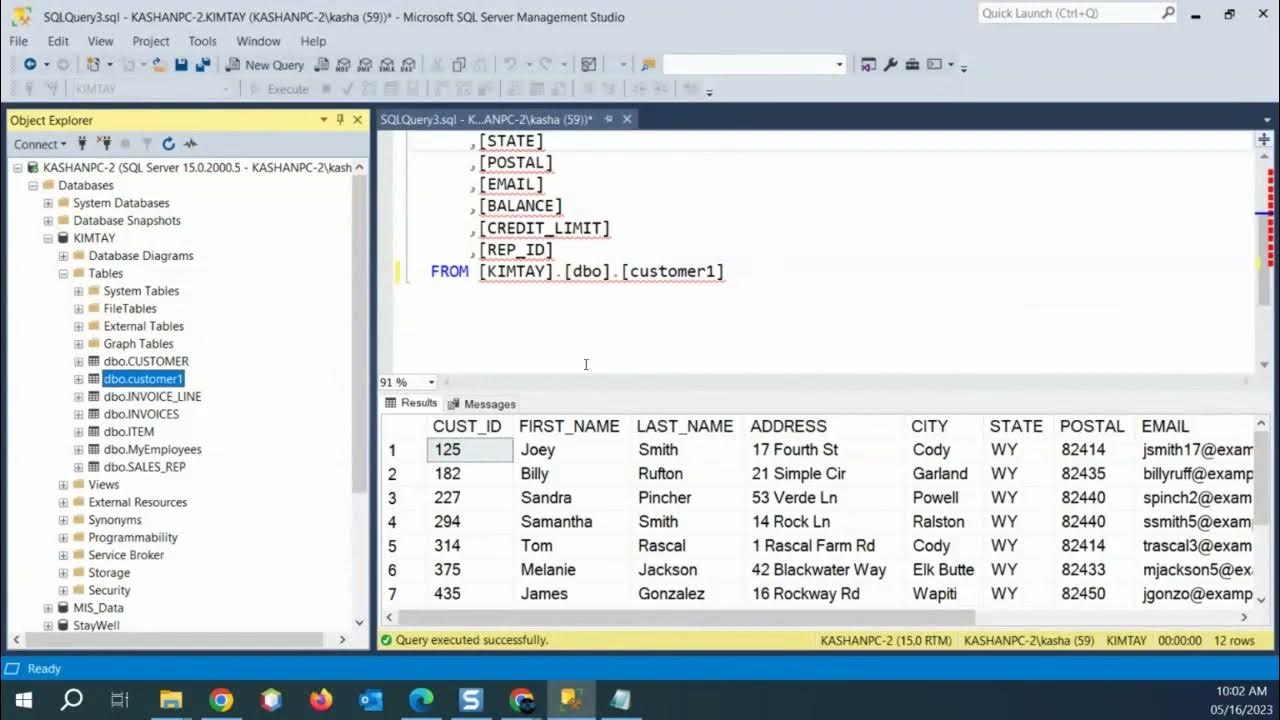The image size is (1280, 720).
Task: Click the Disconnect icon in Object Explorer
Action: (x=105, y=144)
